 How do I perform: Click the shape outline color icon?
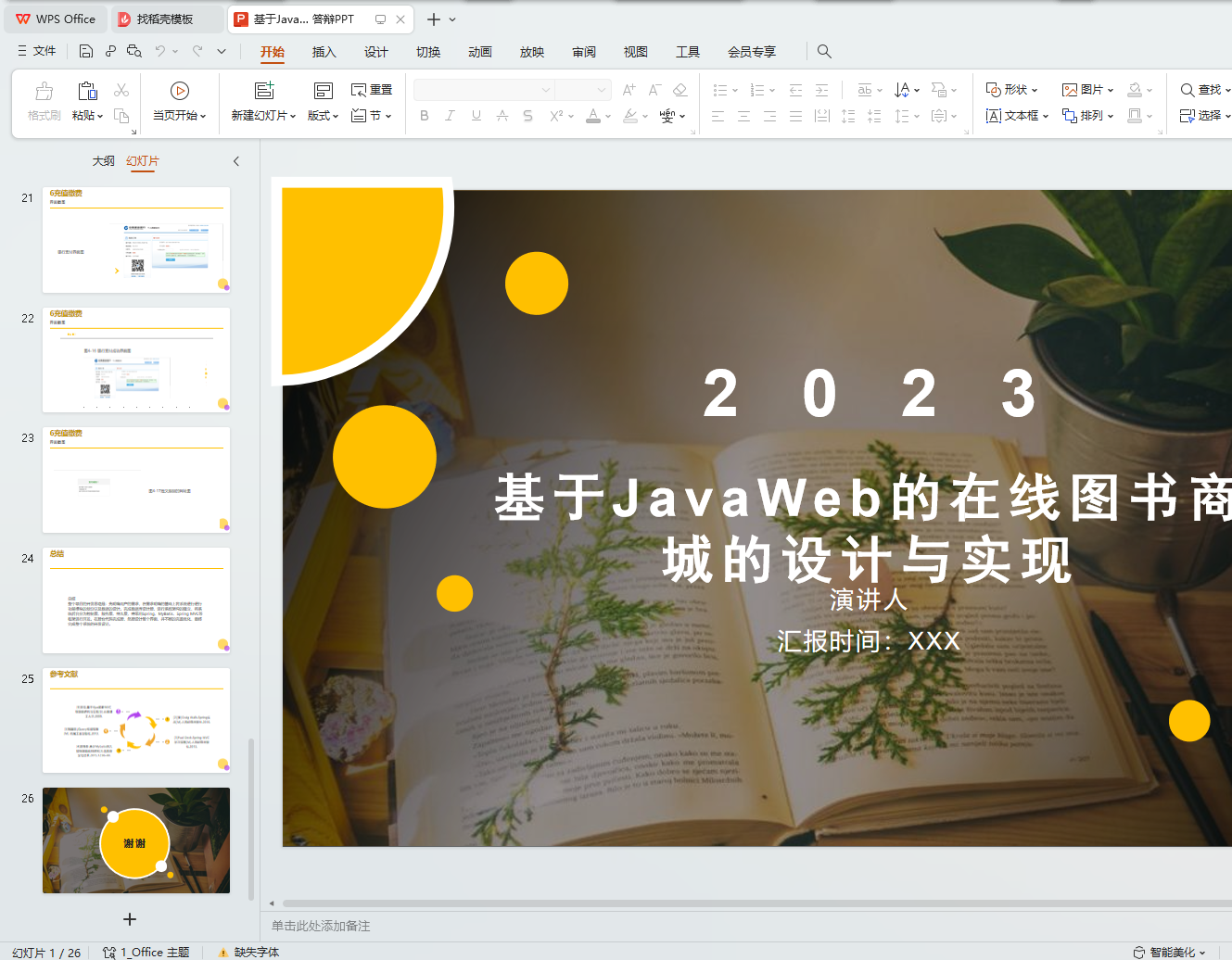[1135, 116]
